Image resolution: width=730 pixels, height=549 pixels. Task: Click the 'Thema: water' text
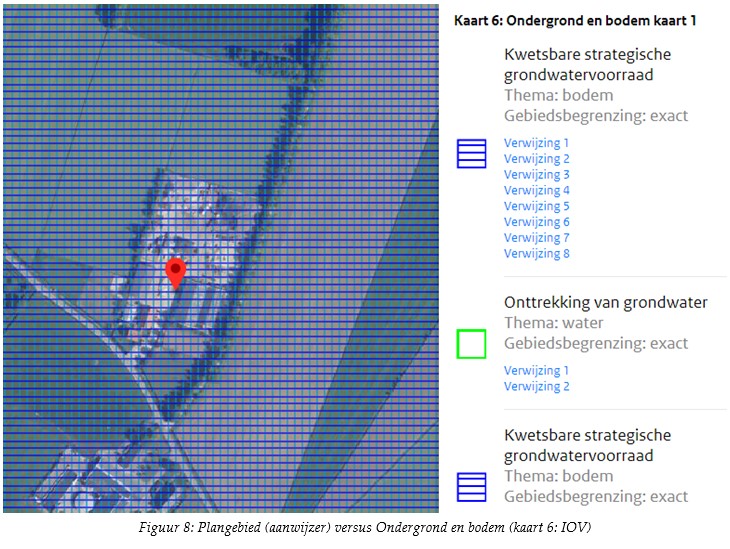554,323
